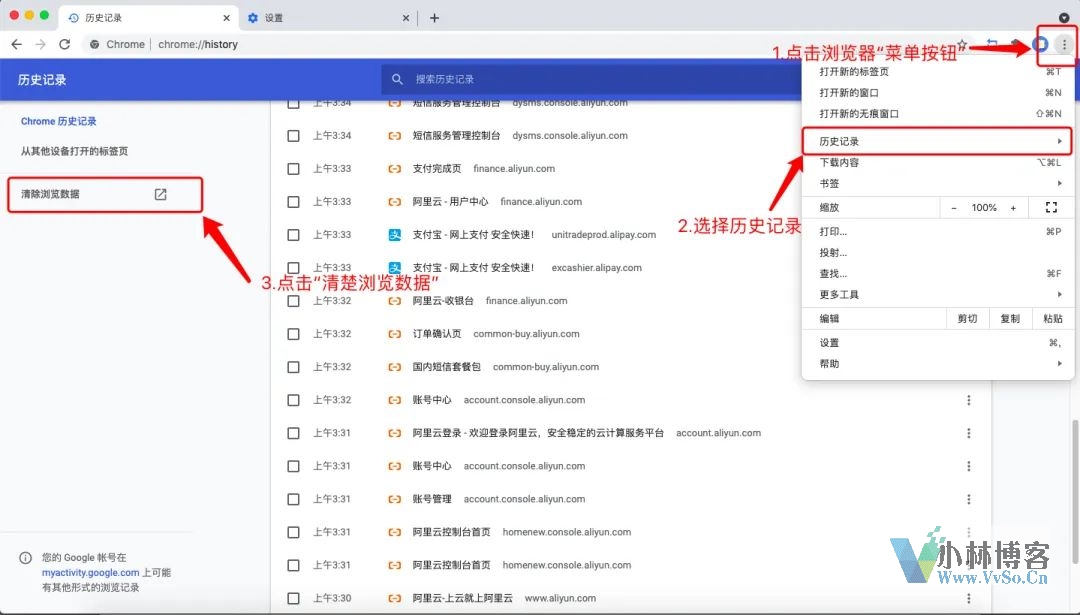This screenshot has width=1080, height=615.
Task: Tick checkbox for 阿里云-收银台 entry
Action: [293, 301]
